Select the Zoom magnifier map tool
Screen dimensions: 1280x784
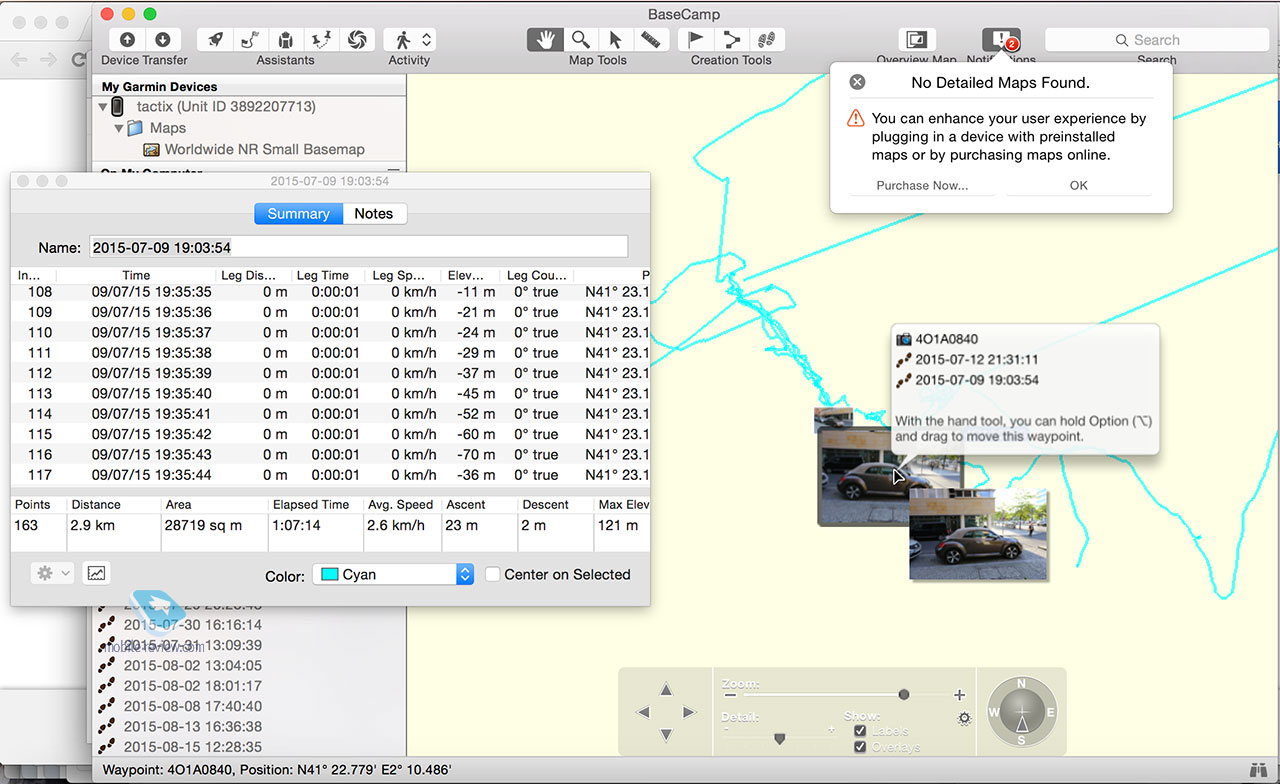(x=580, y=40)
